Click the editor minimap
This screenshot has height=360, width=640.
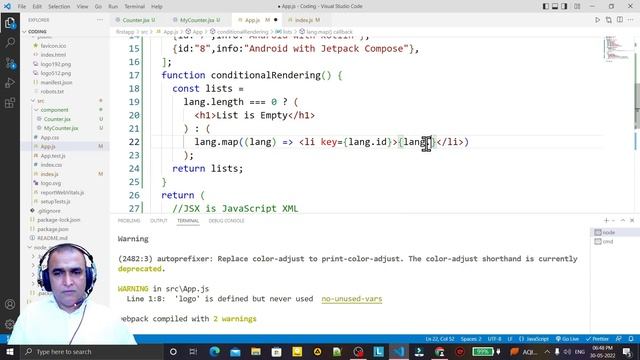point(617,49)
